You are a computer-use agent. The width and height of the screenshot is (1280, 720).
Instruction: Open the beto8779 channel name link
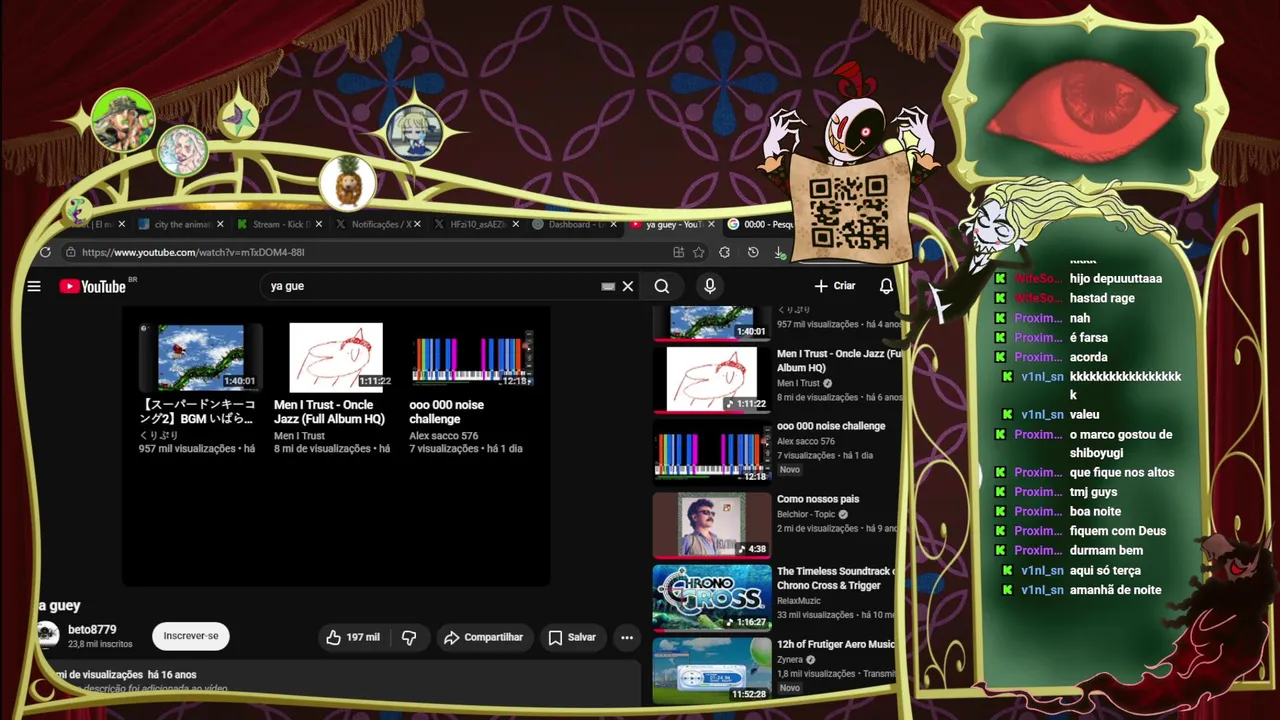(92, 630)
